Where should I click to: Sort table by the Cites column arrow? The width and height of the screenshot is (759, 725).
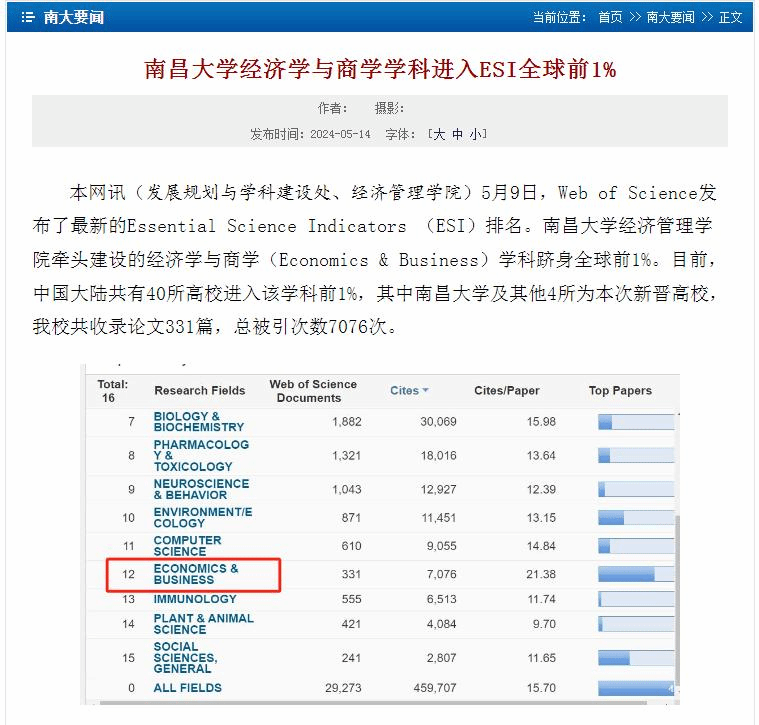[425, 391]
